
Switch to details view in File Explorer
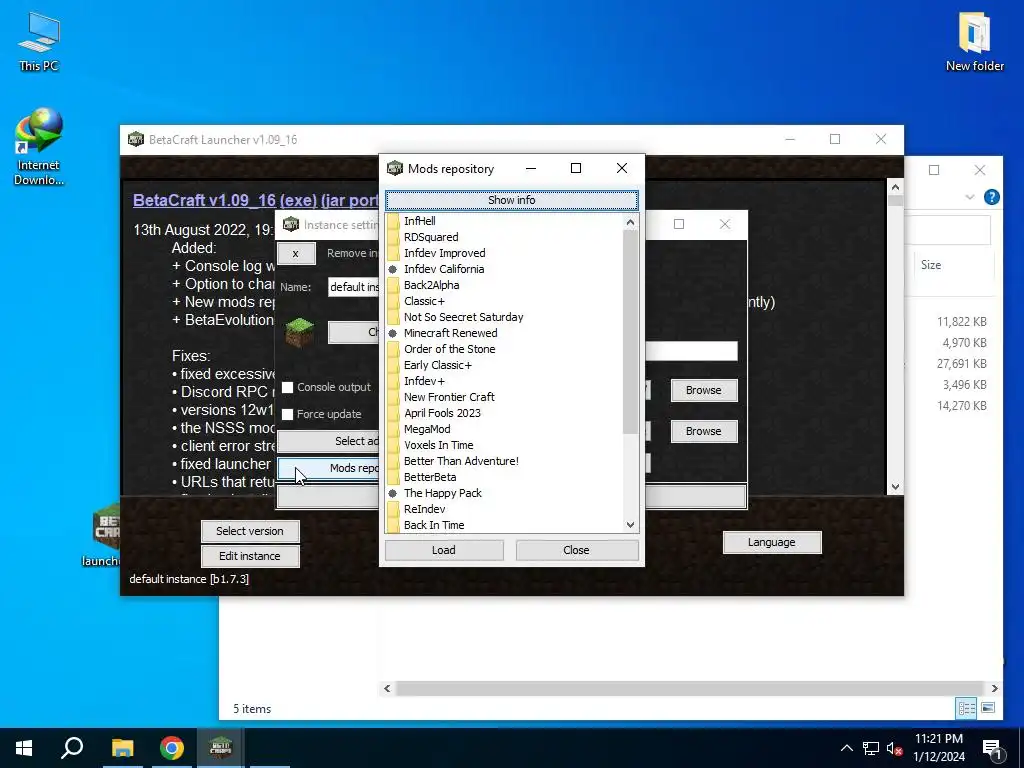[967, 708]
